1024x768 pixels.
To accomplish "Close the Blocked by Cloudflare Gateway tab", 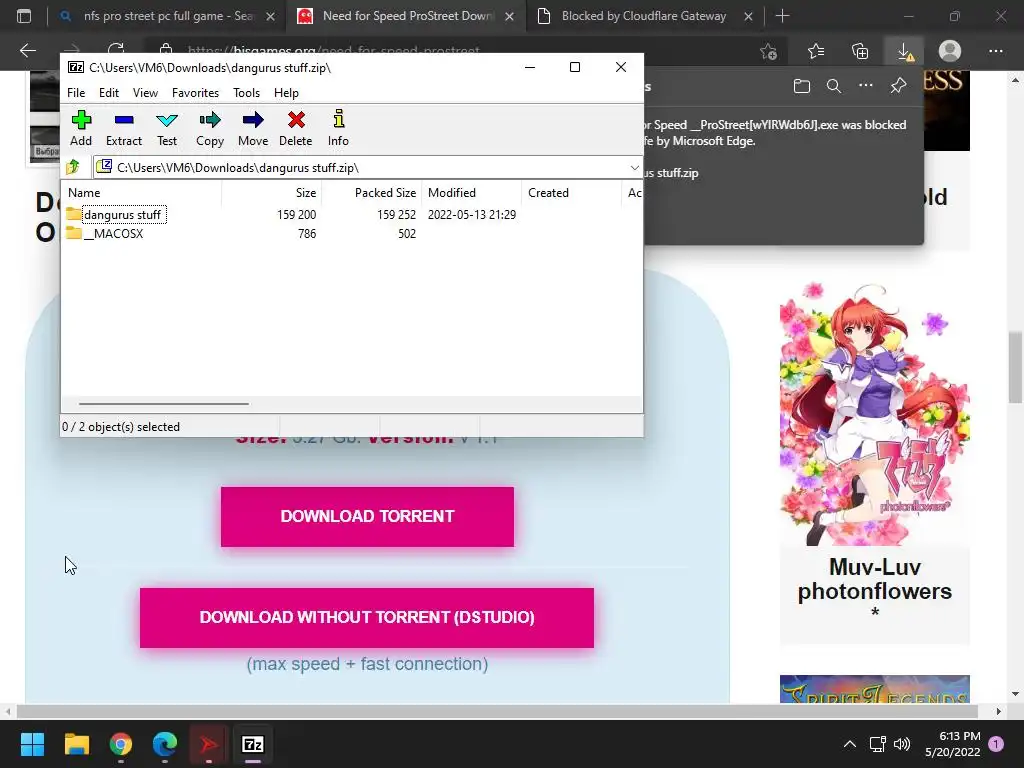I will [x=748, y=17].
